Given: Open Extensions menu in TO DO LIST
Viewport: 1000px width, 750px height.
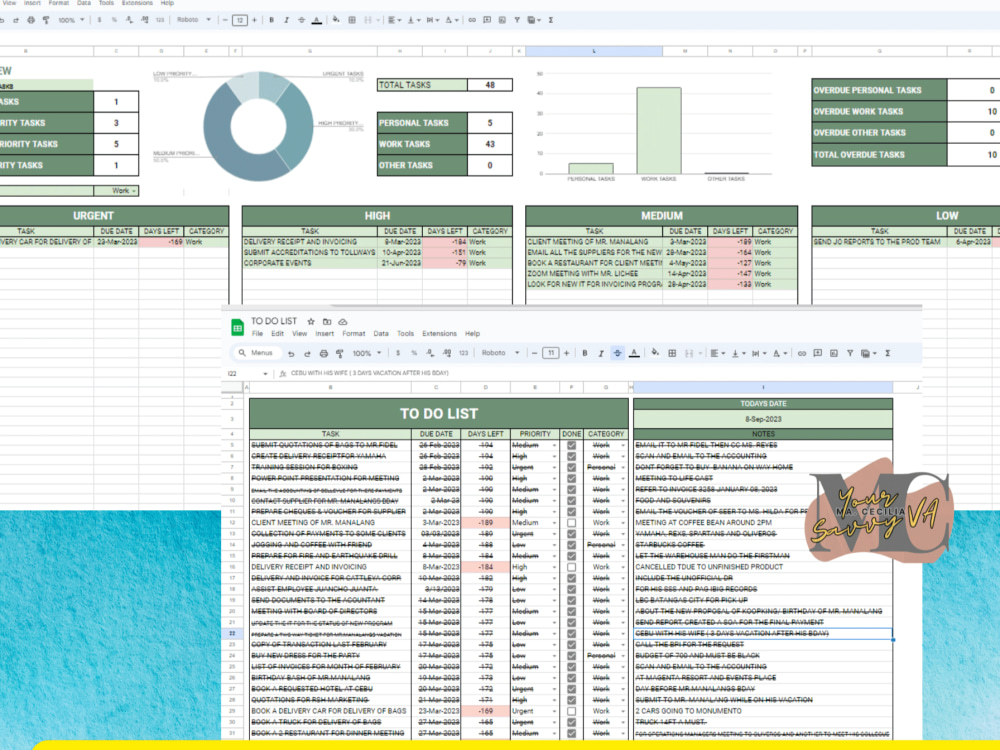Looking at the screenshot, I should pos(439,334).
